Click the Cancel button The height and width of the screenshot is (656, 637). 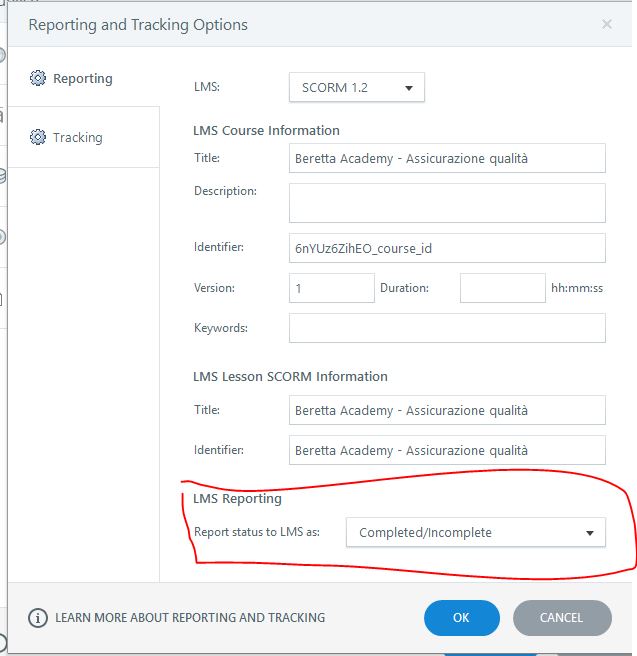(x=561, y=618)
